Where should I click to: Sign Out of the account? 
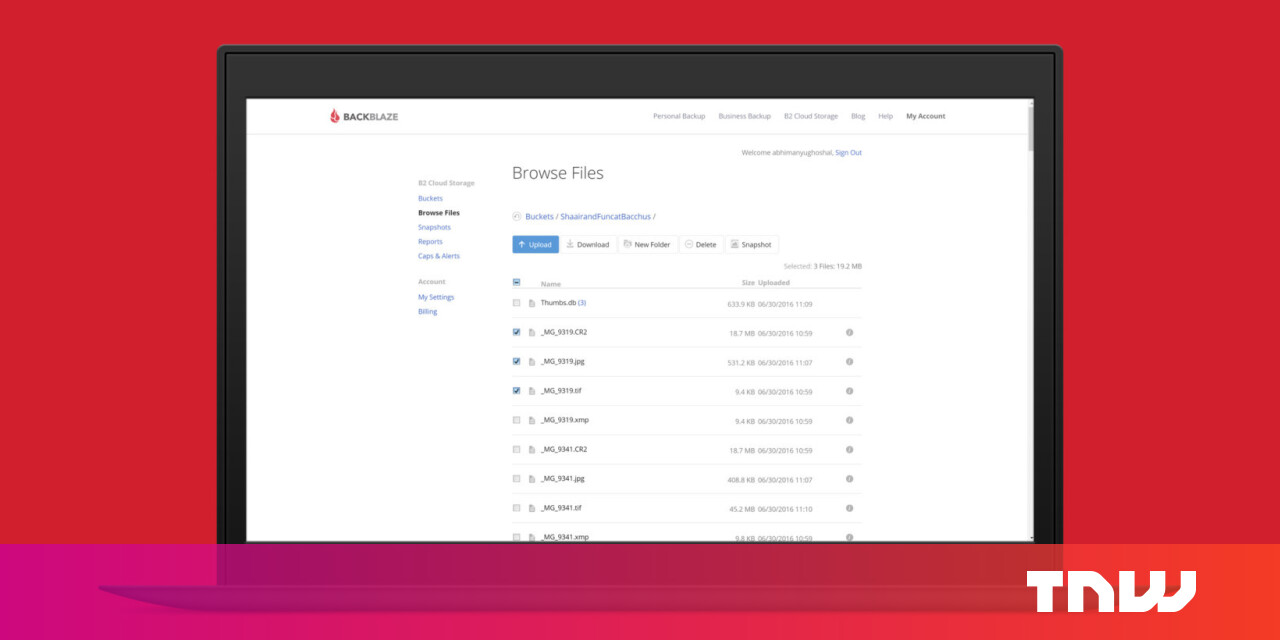tap(848, 152)
